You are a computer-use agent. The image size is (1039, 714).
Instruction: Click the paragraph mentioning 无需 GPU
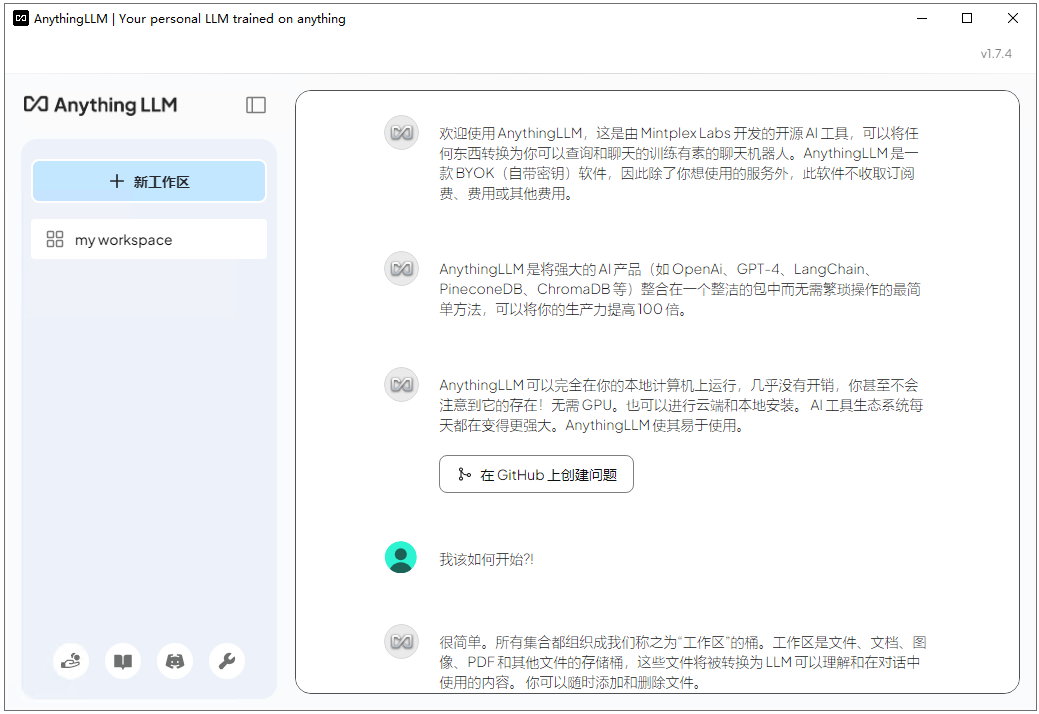(681, 405)
